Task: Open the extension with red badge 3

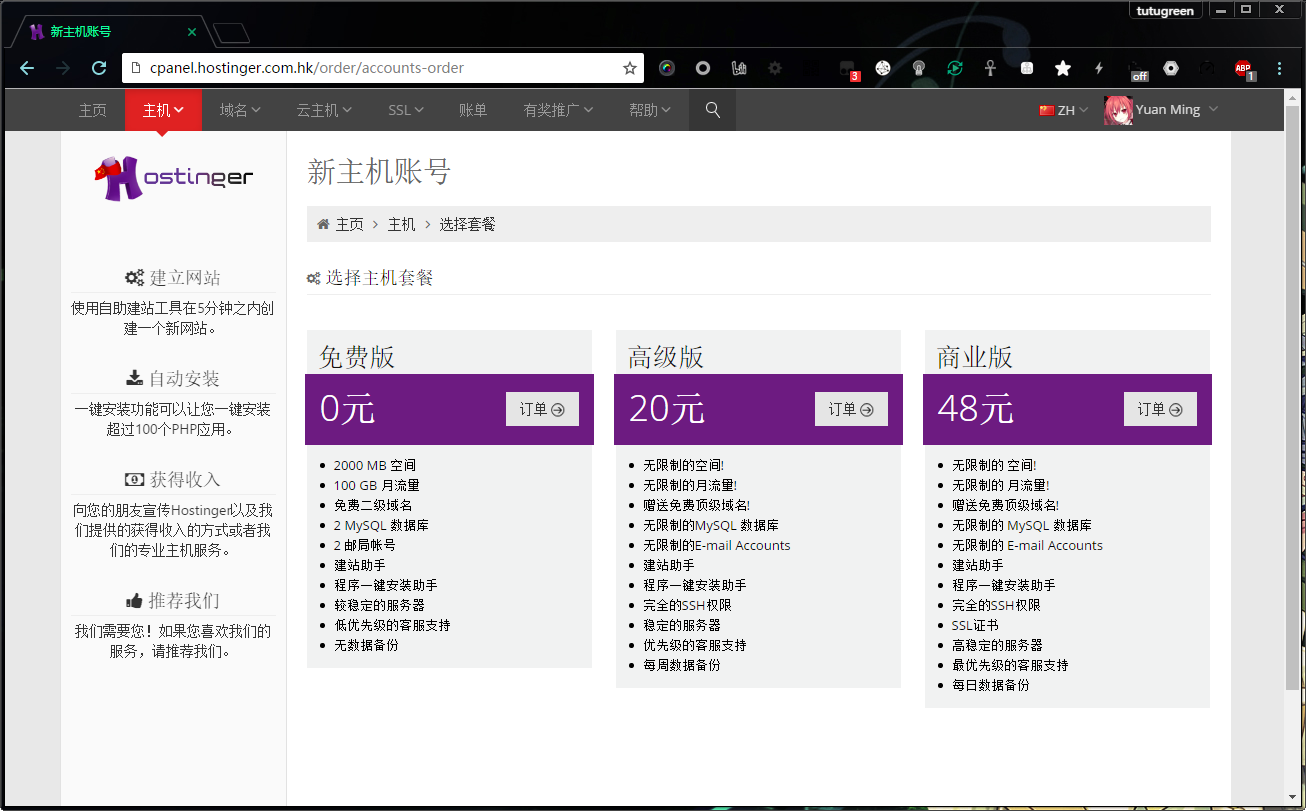Action: point(848,69)
